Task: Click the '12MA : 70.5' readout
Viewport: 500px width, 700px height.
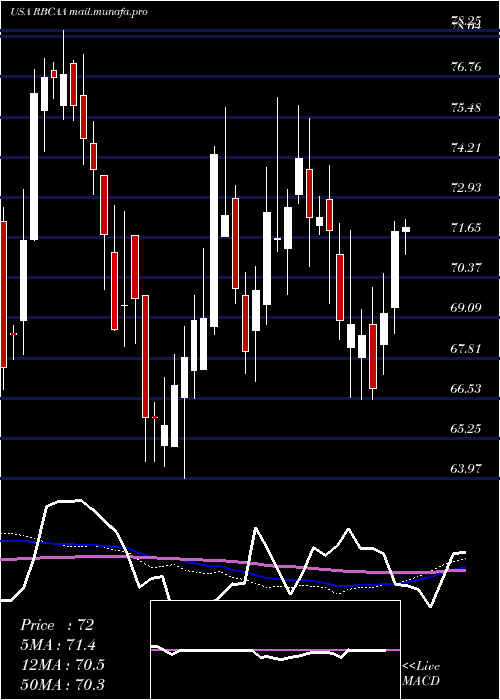Action: 62,664
